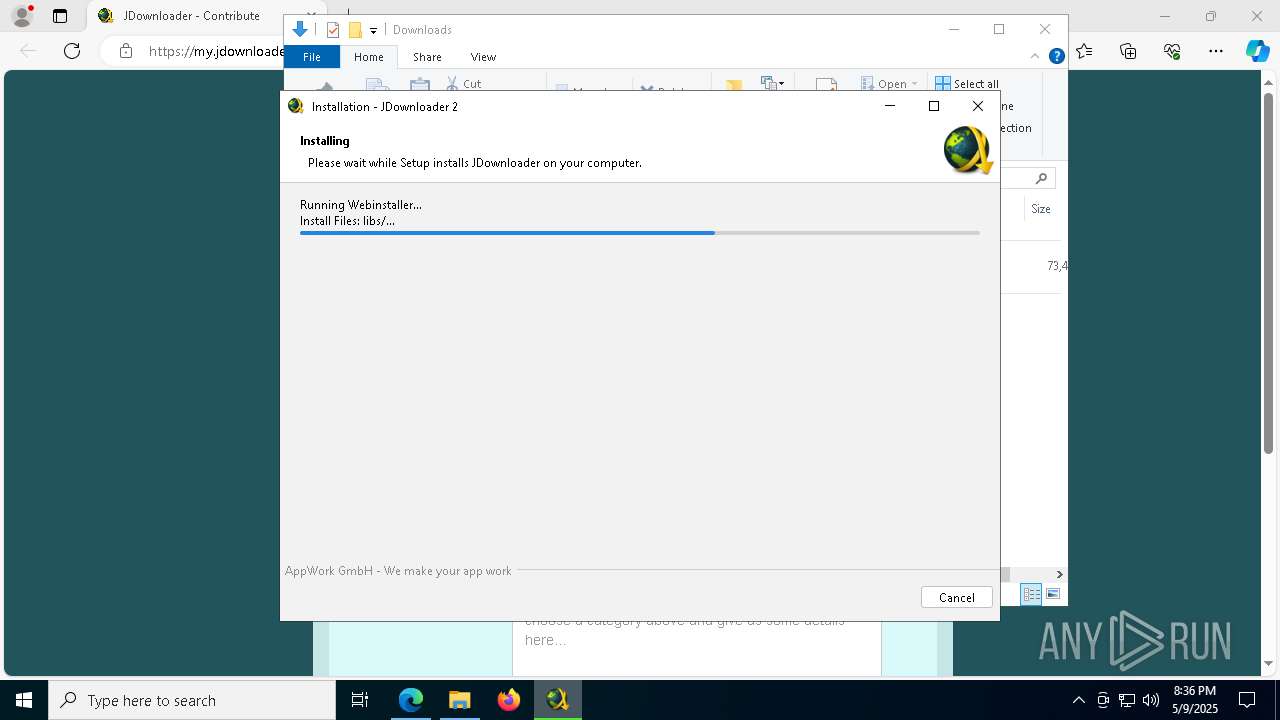Open the Windows Start menu
The image size is (1280, 720).
[24, 700]
